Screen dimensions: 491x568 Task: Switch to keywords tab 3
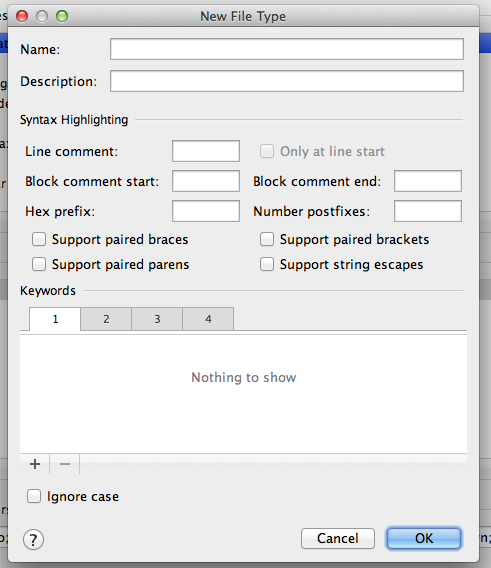[157, 319]
